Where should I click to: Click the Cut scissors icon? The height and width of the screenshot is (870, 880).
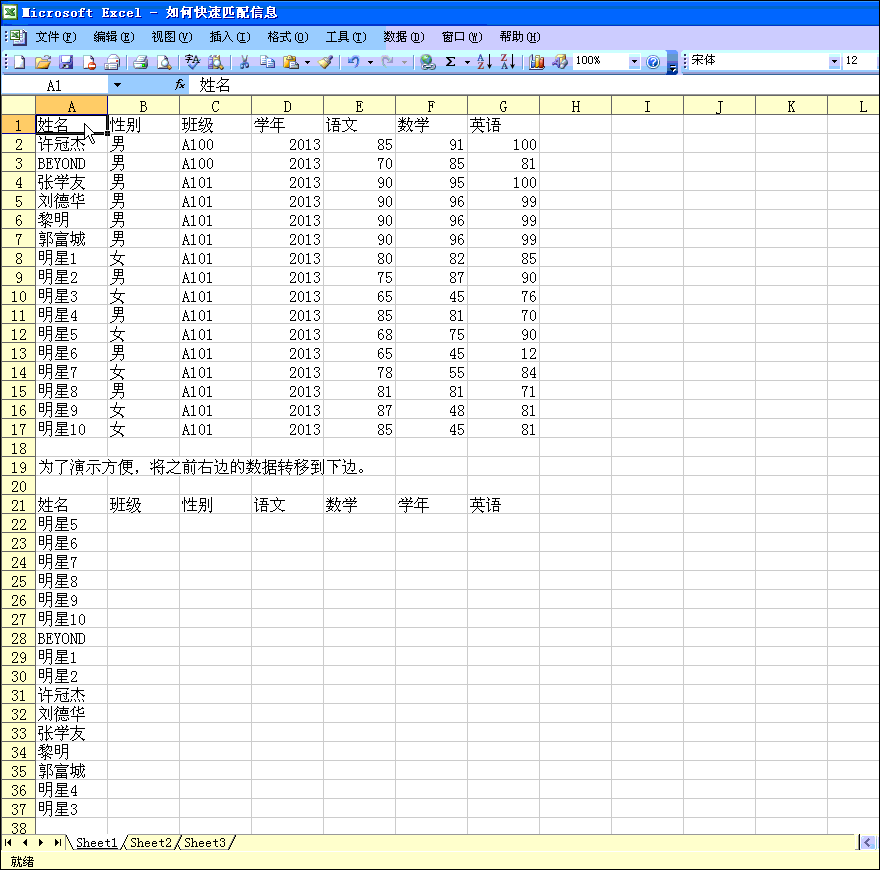pyautogui.click(x=243, y=62)
